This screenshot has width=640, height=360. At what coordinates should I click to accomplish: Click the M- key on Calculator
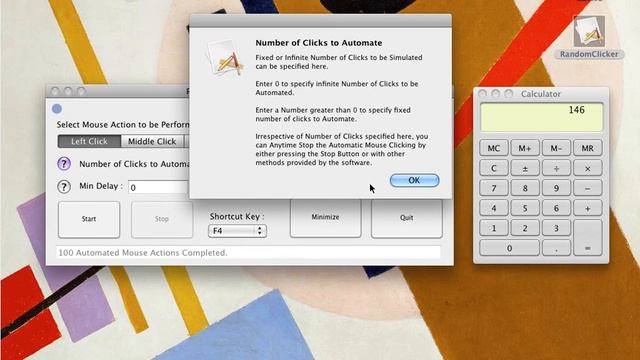[x=556, y=148]
